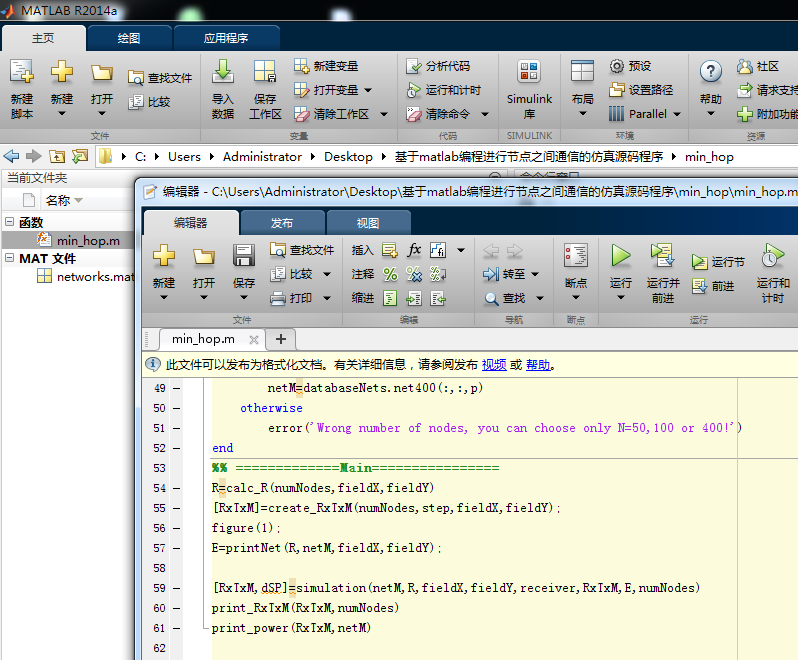Screen dimensions: 798x660
Task: Click min_hop folder in address path
Action: click(709, 157)
